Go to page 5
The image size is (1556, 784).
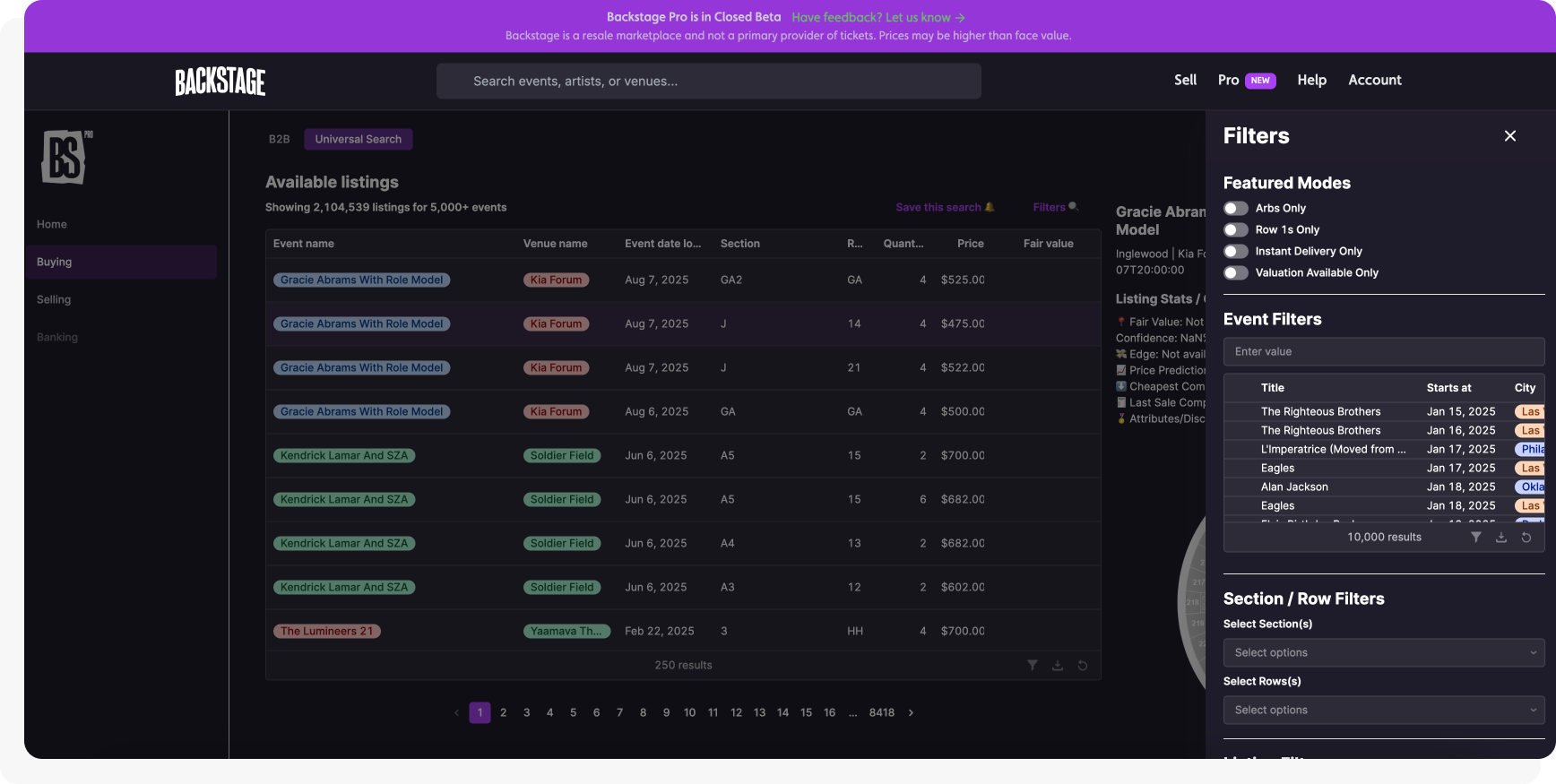pos(574,712)
